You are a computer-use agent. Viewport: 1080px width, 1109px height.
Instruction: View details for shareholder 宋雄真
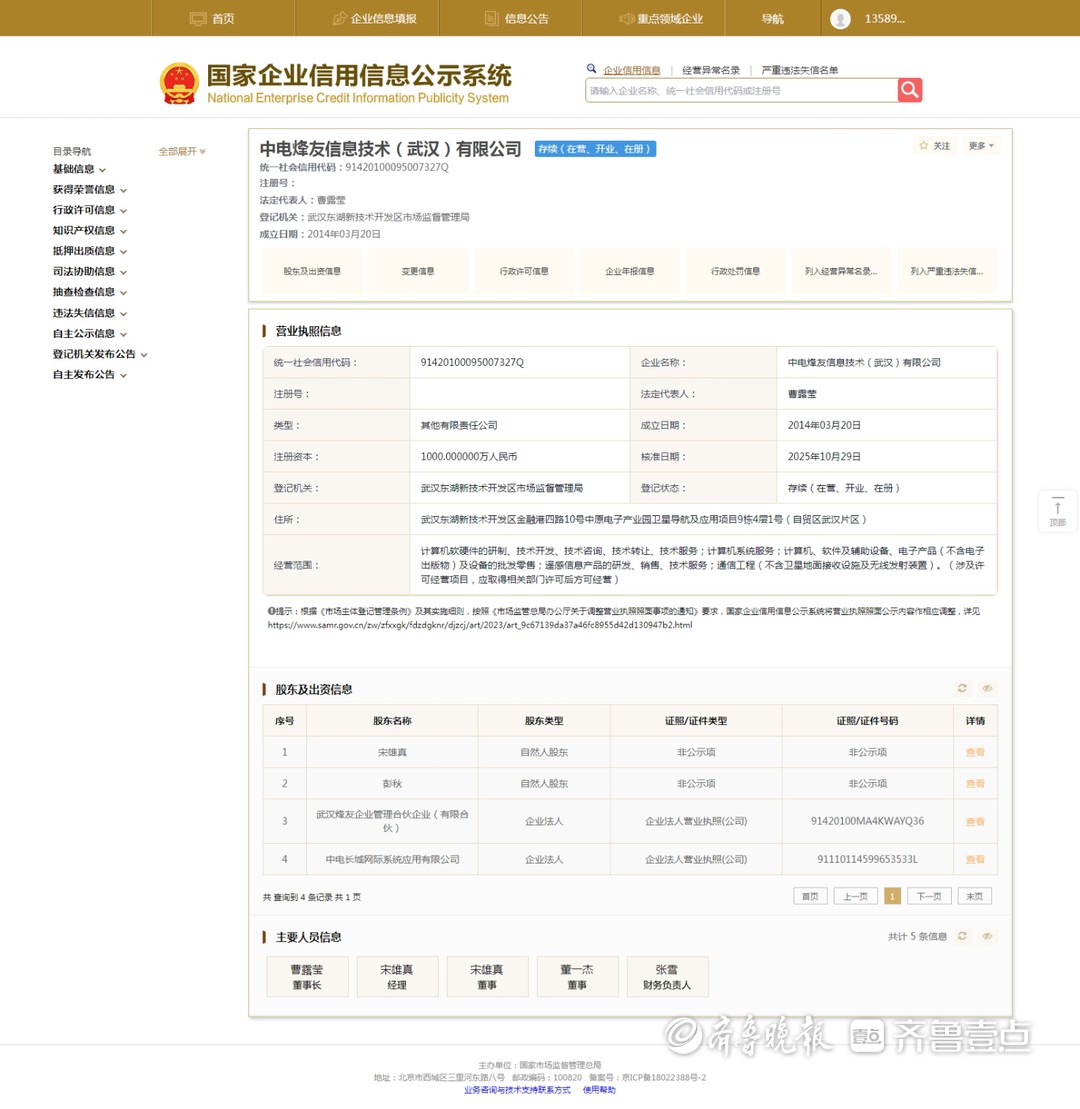[x=975, y=752]
